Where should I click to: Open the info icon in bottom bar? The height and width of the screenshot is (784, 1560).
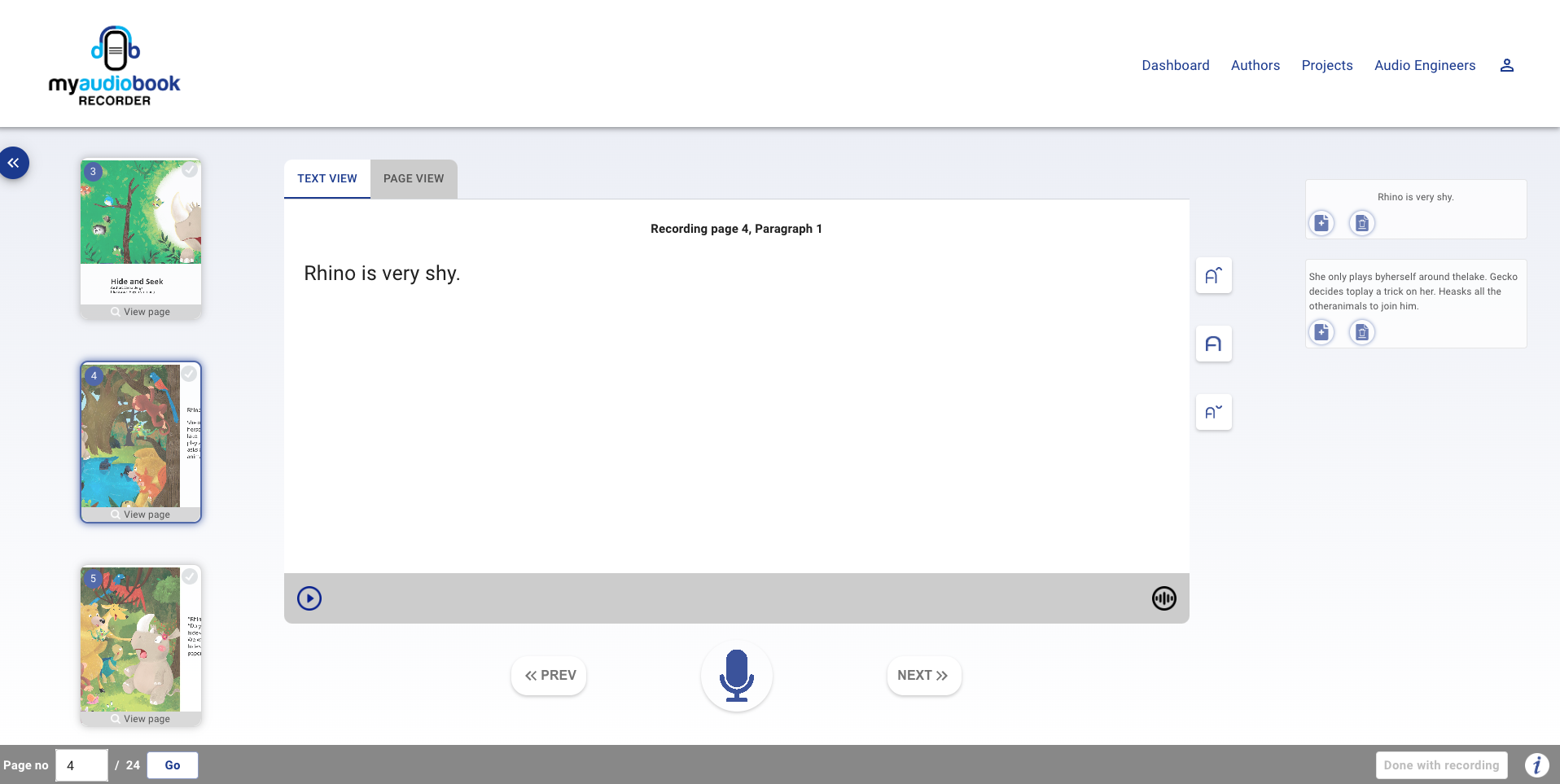point(1537,765)
